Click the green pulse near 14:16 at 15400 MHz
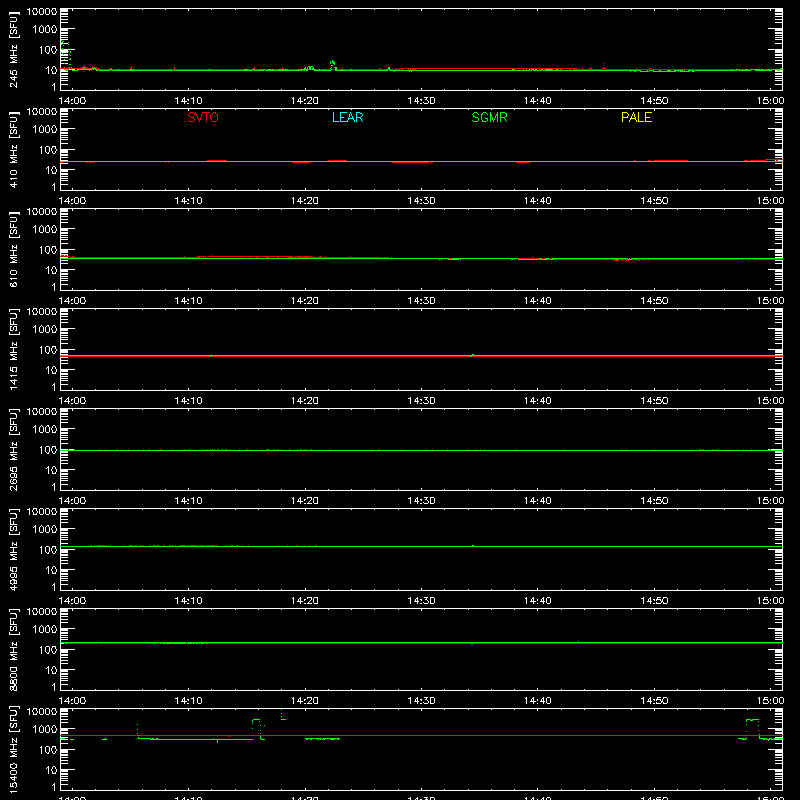This screenshot has width=800, height=800. pos(257,729)
